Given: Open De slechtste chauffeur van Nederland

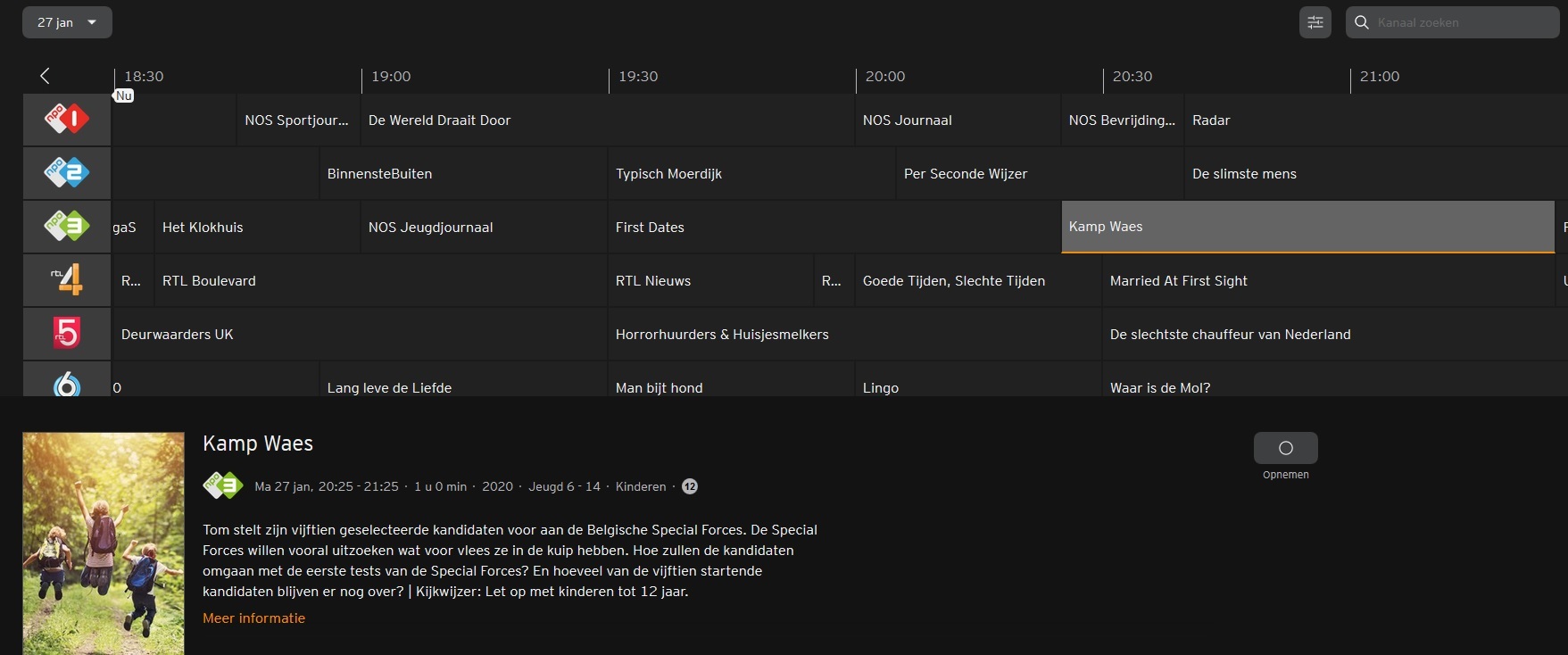Looking at the screenshot, I should pos(1335,334).
